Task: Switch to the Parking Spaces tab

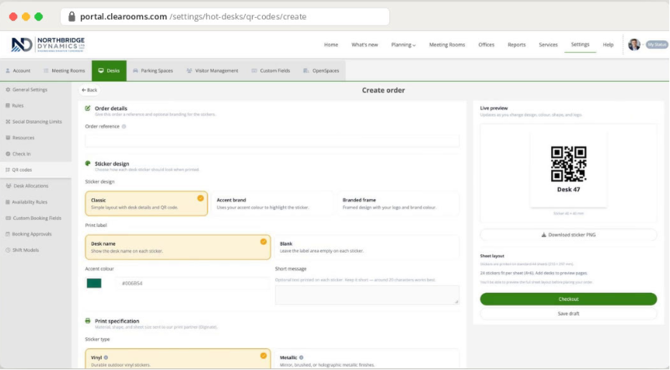Action: (153, 70)
